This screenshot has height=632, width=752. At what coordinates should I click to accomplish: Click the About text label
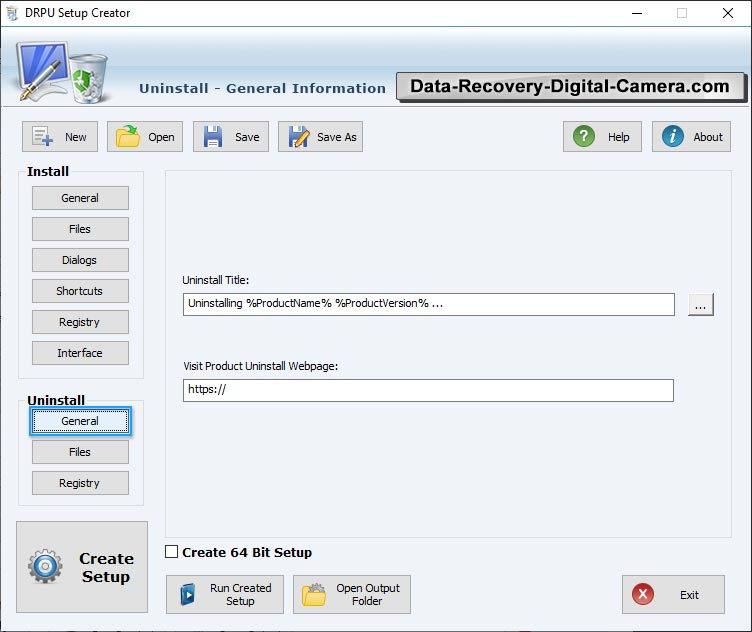(708, 137)
